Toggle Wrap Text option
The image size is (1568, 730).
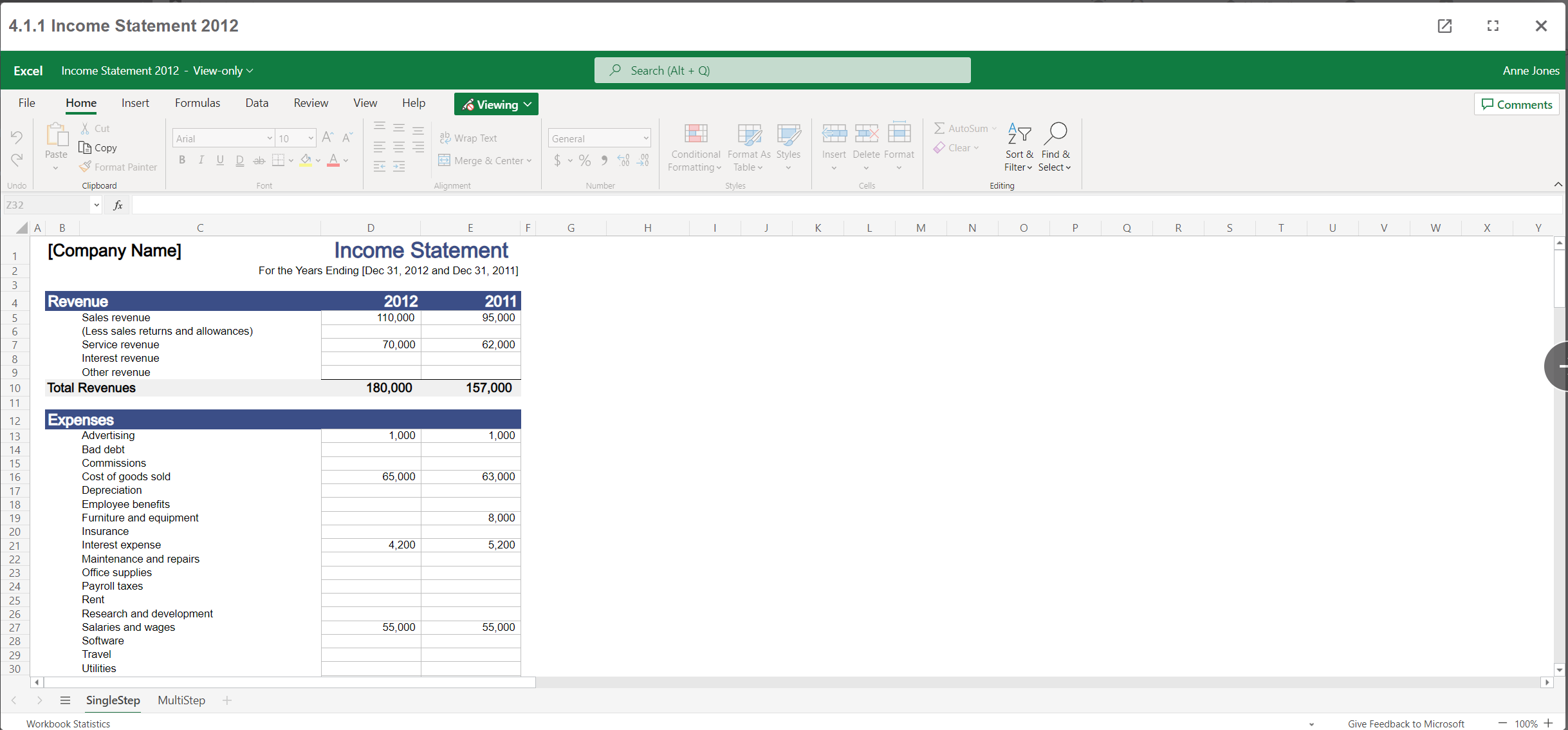tap(468, 138)
